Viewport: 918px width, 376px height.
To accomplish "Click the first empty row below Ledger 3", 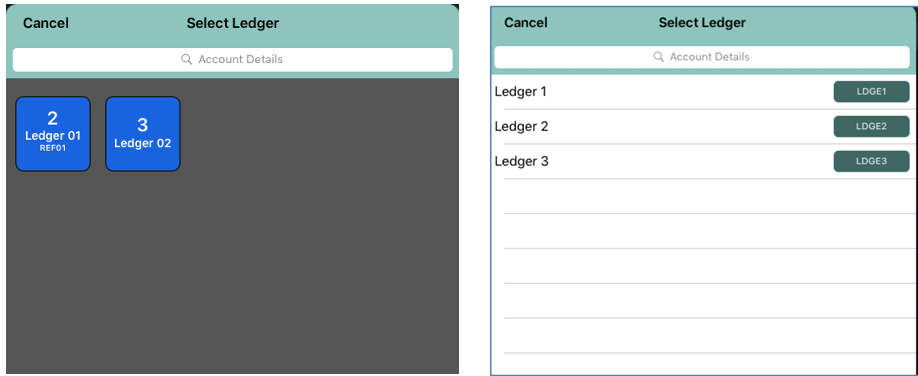I will click(704, 196).
